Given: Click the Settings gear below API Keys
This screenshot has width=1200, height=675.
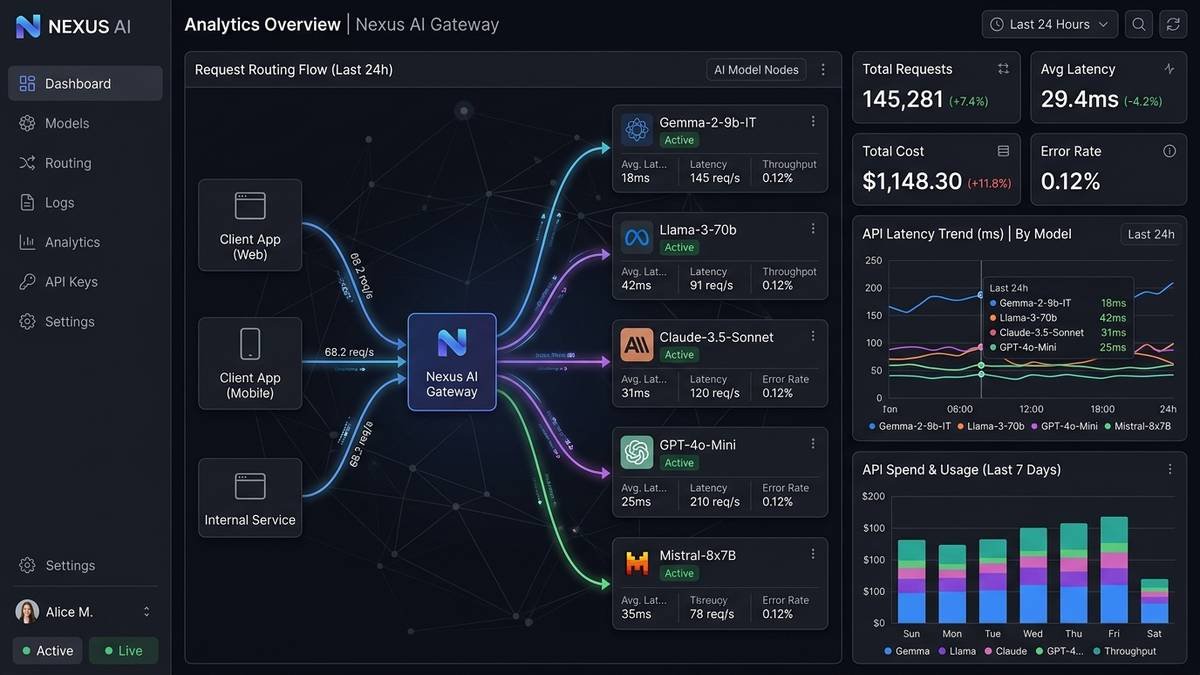Looking at the screenshot, I should click(x=27, y=322).
